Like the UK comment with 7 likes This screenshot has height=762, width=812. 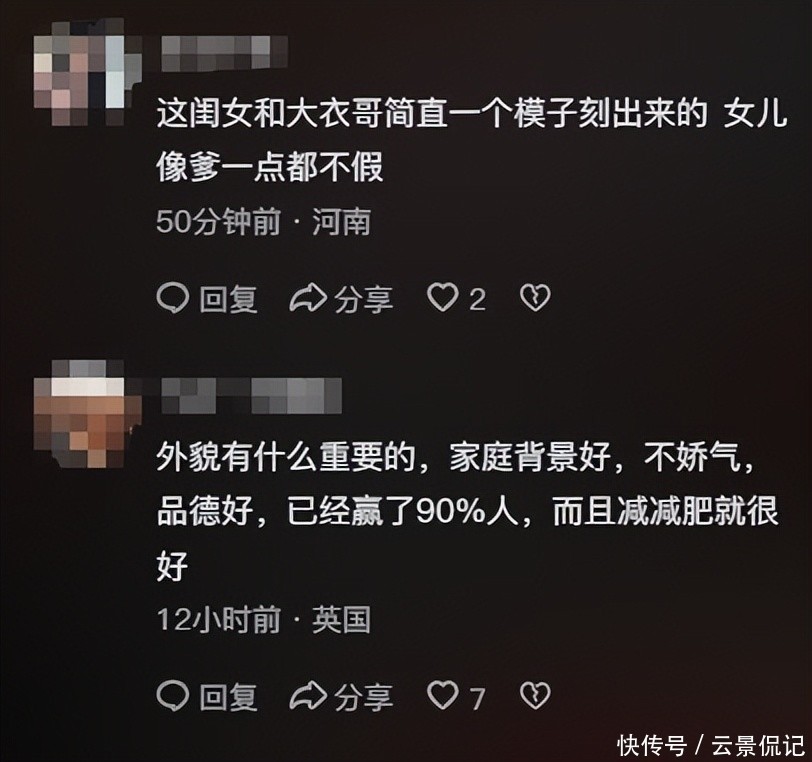pos(443,695)
